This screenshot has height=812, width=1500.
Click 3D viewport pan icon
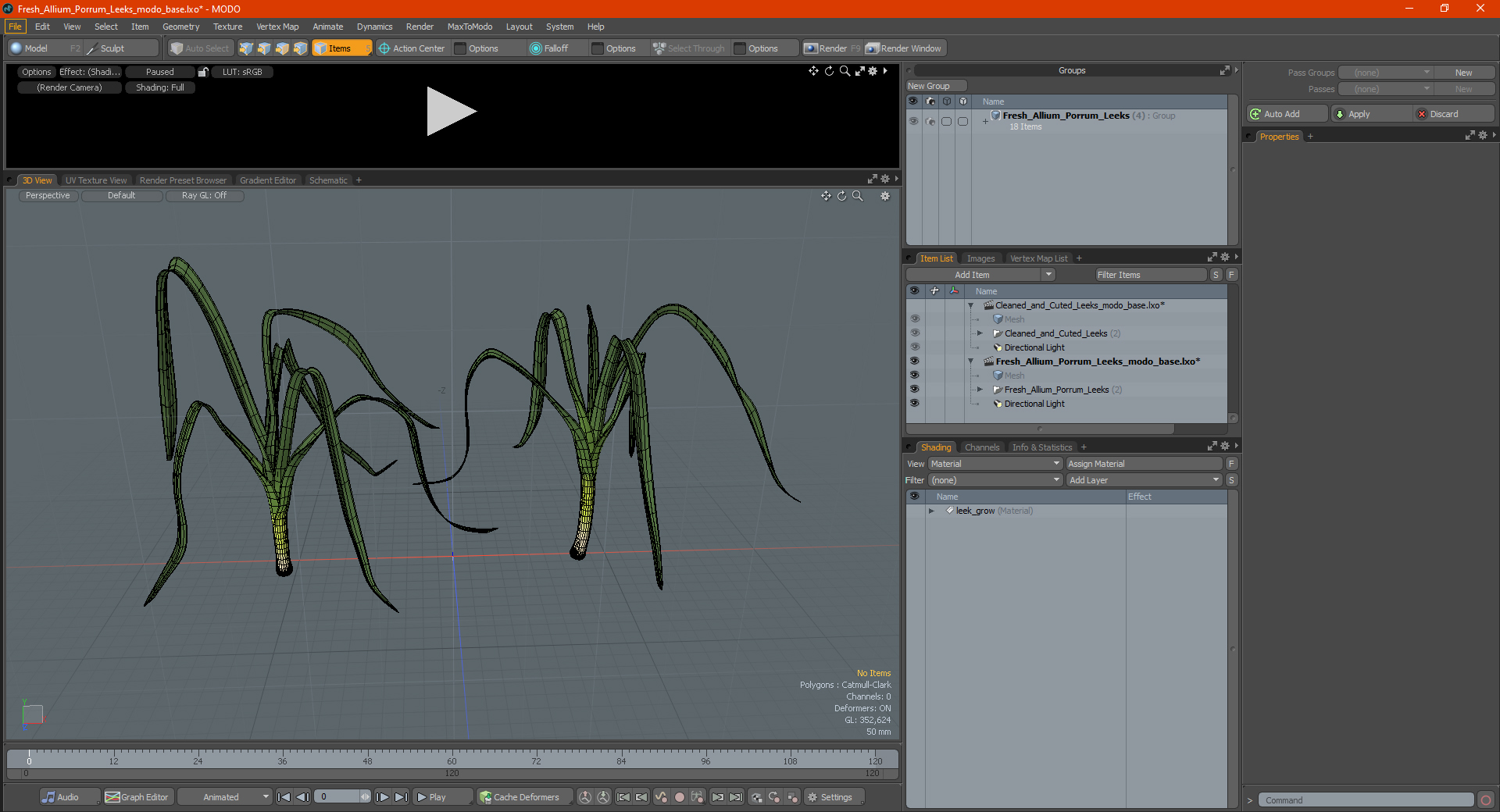click(826, 196)
